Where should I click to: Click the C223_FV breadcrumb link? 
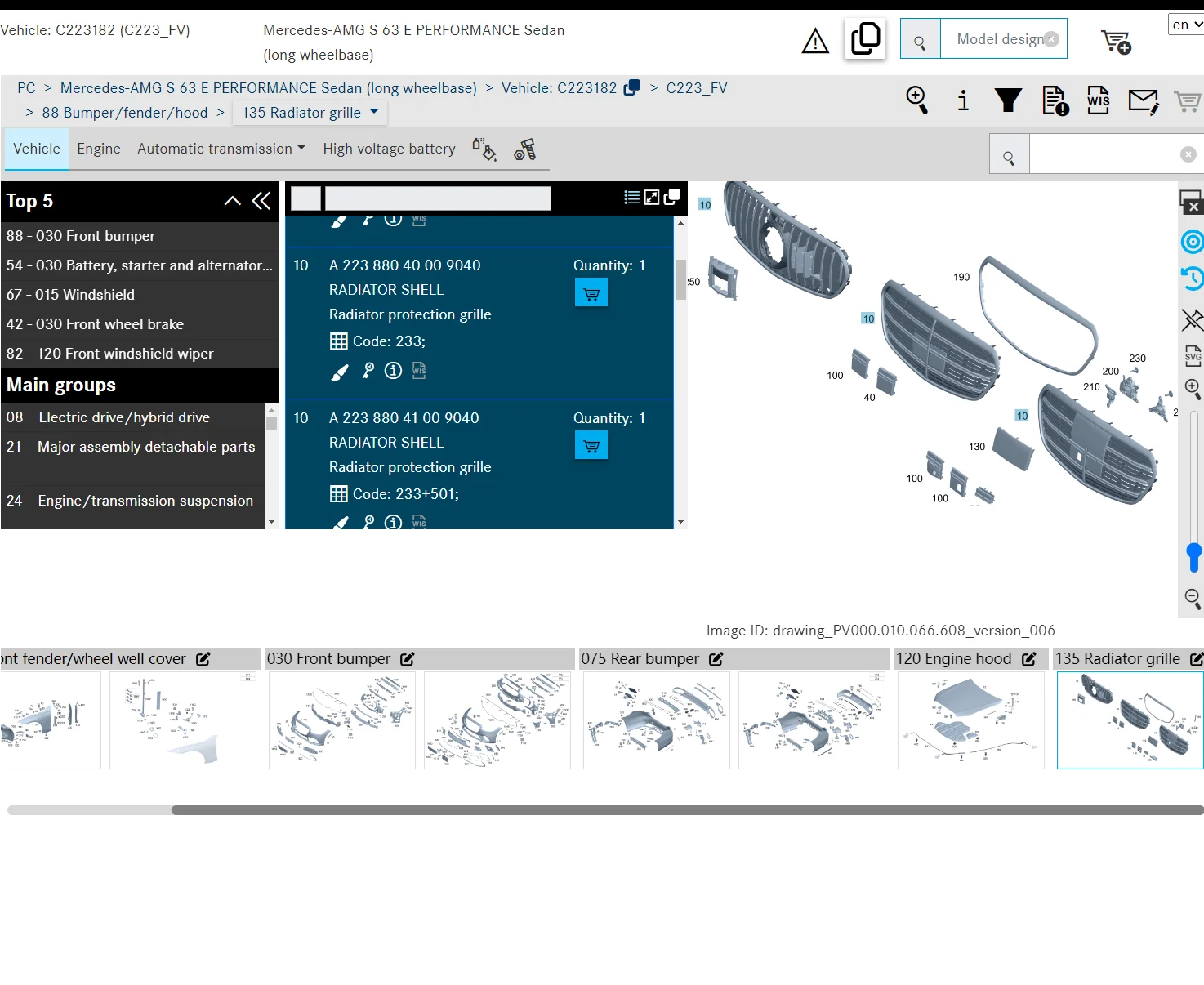coord(697,88)
